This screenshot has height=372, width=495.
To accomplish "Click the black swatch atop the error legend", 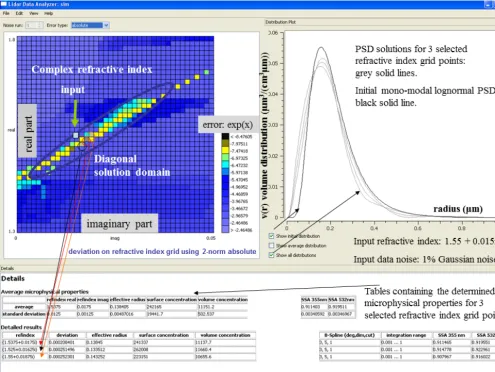I will 225,136.
